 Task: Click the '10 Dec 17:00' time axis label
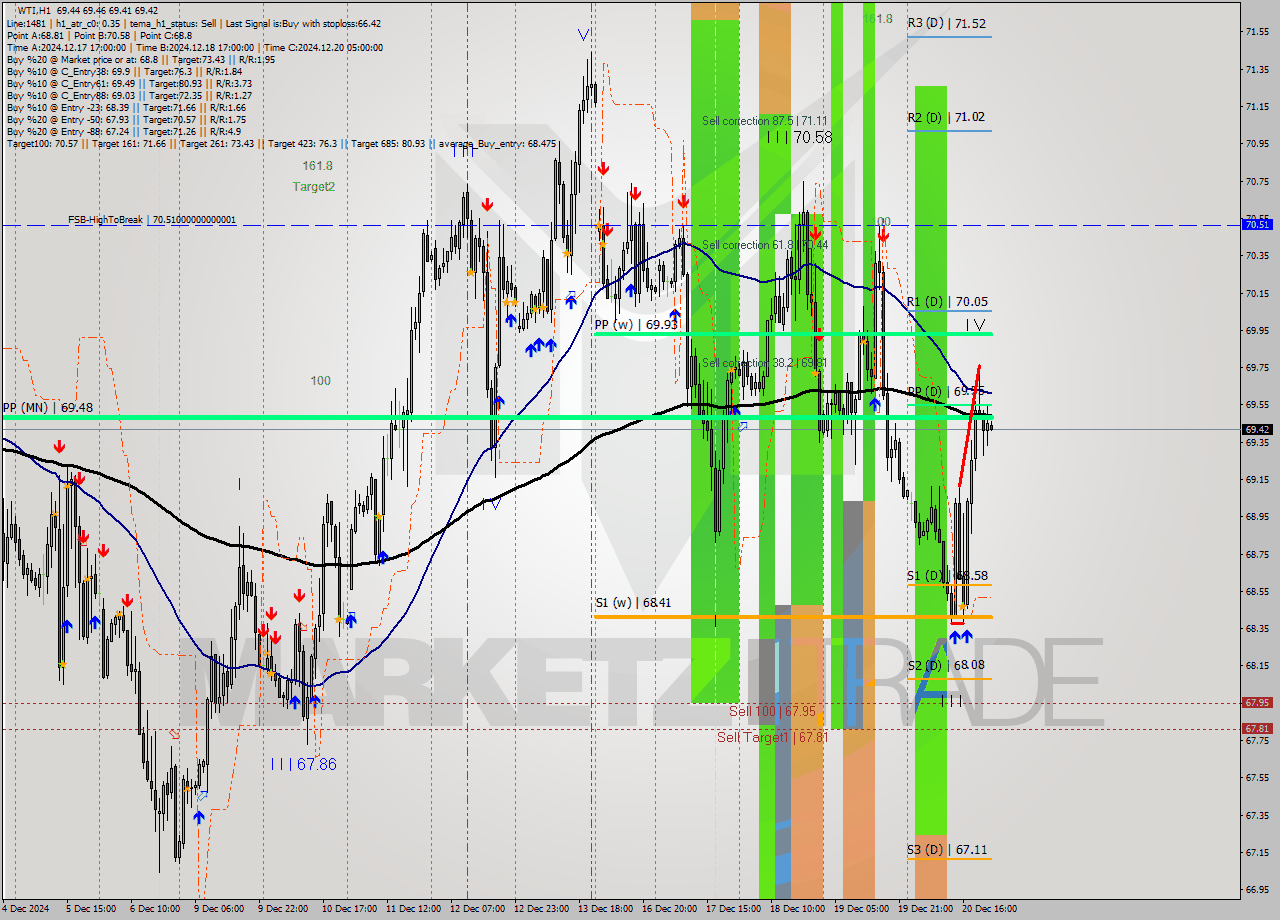pos(349,909)
